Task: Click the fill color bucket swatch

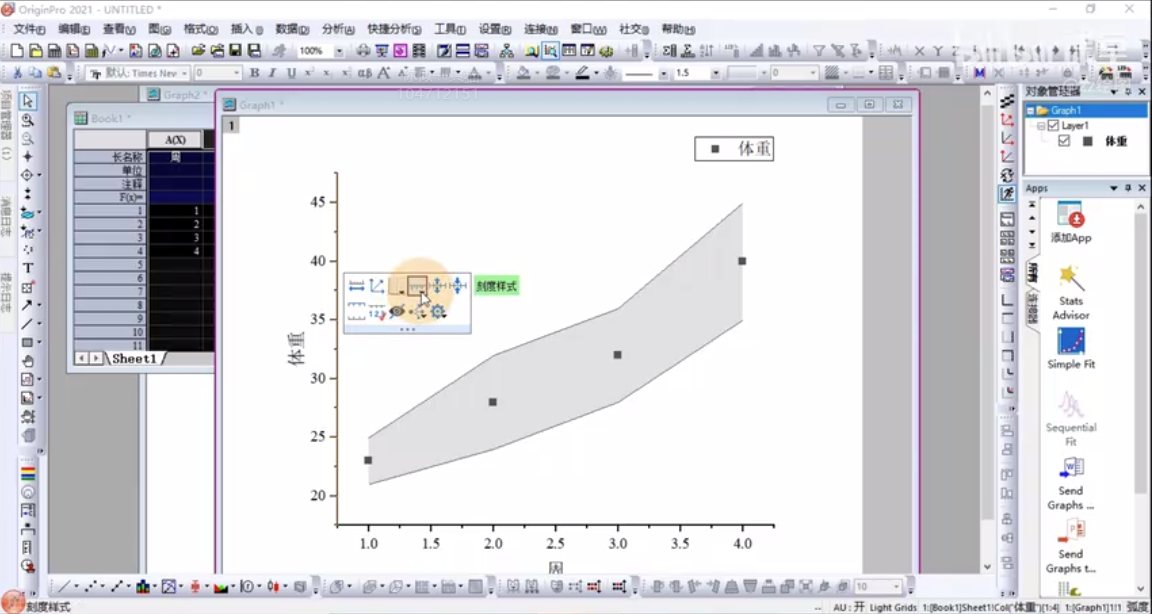Action: [523, 73]
